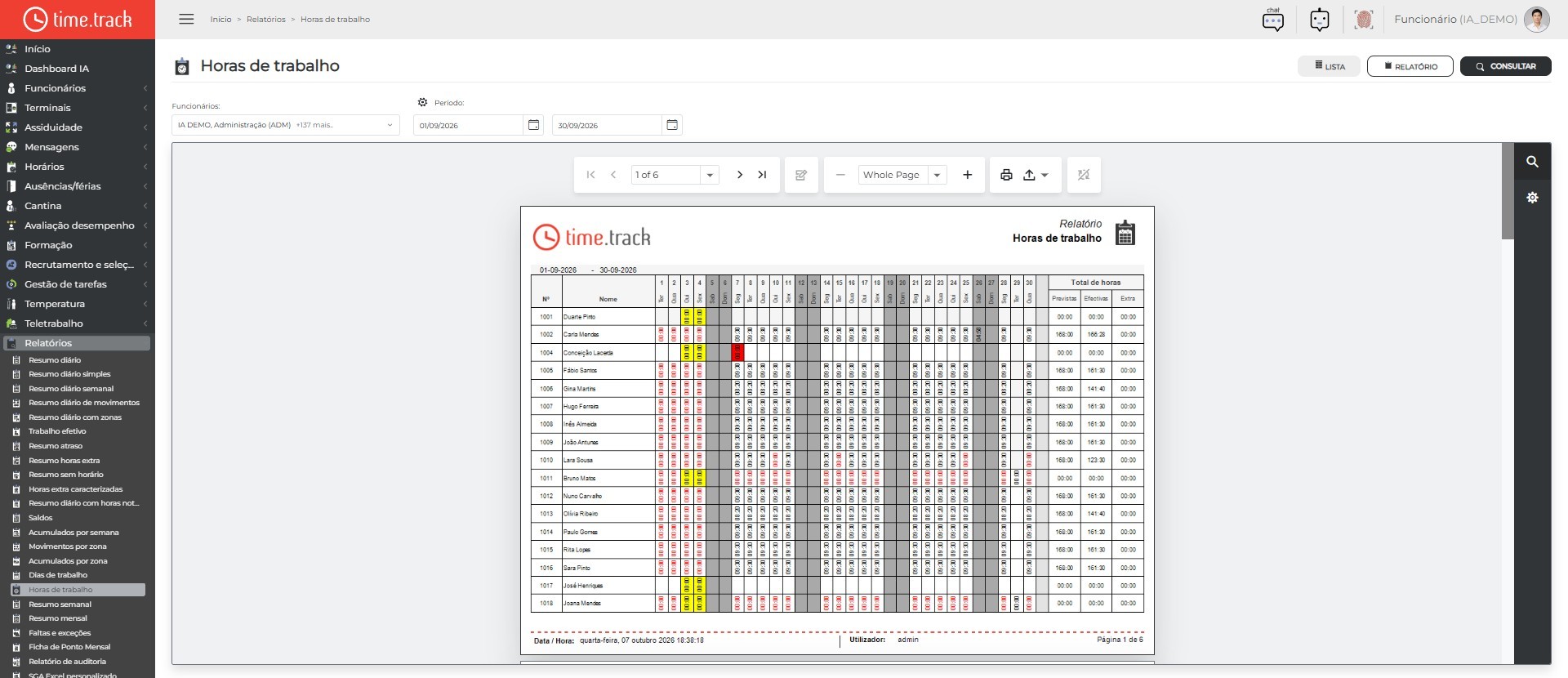
Task: Follow the Início breadcrumb link
Action: point(220,20)
